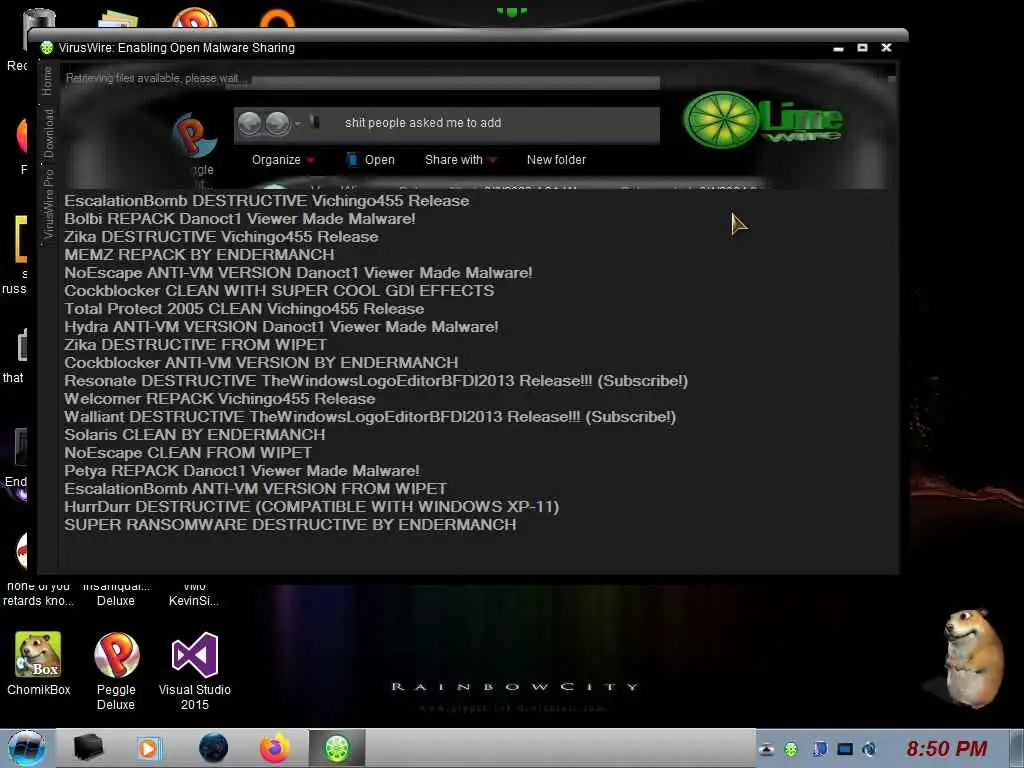The height and width of the screenshot is (768, 1024).
Task: Click the file retrieval progress bar
Action: [456, 83]
